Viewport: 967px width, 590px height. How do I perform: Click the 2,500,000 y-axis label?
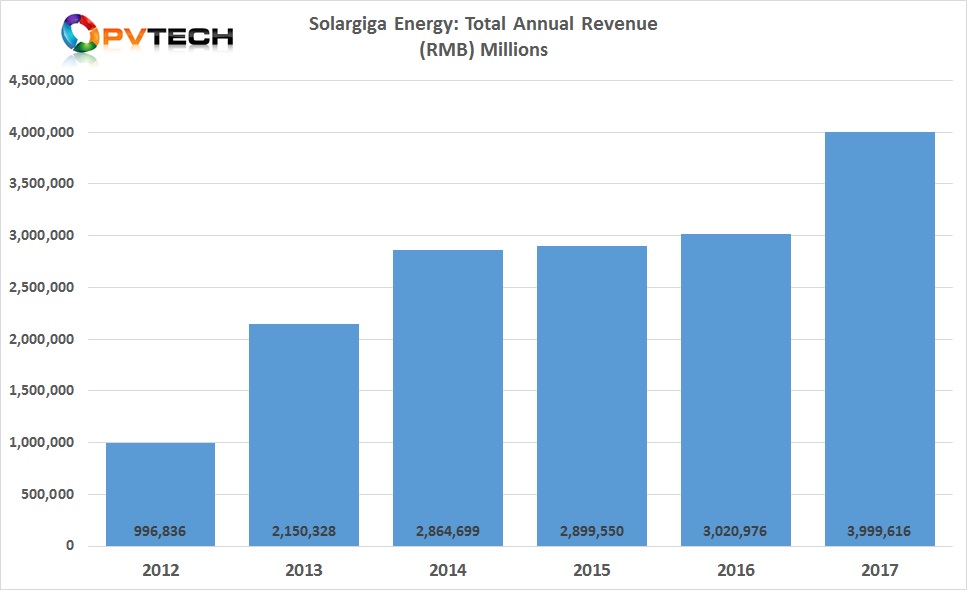[x=41, y=287]
